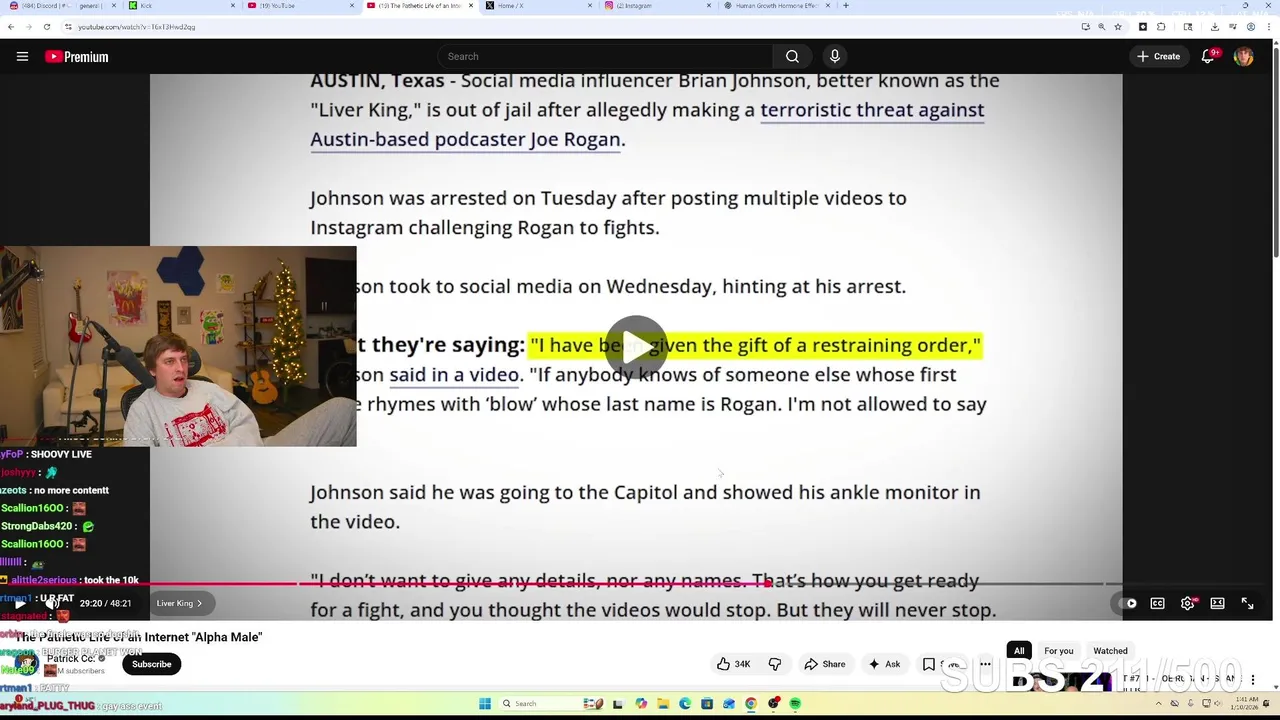
Task: Open a new browser tab
Action: [x=846, y=6]
